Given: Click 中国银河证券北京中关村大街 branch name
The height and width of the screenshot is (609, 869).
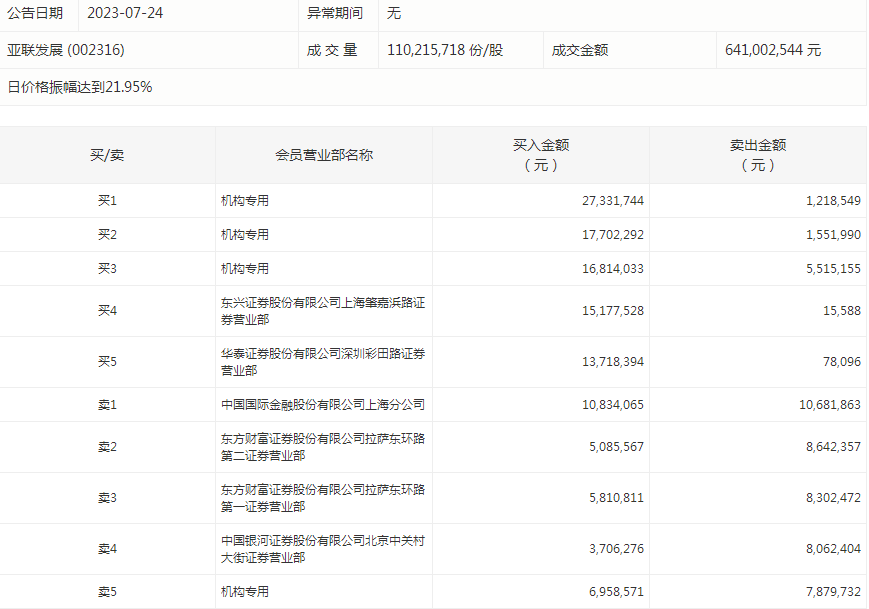Looking at the screenshot, I should pyautogui.click(x=323, y=549).
